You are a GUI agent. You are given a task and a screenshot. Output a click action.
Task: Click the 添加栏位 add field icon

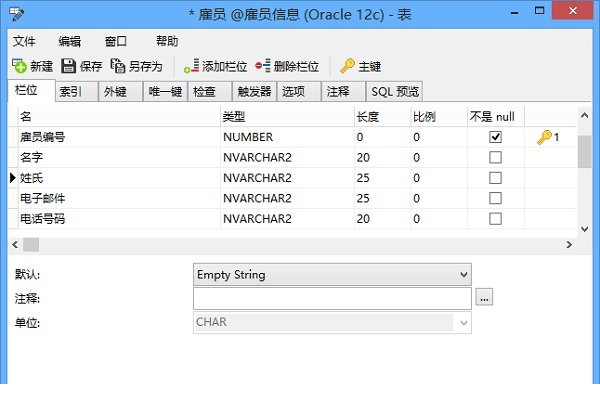click(x=191, y=66)
